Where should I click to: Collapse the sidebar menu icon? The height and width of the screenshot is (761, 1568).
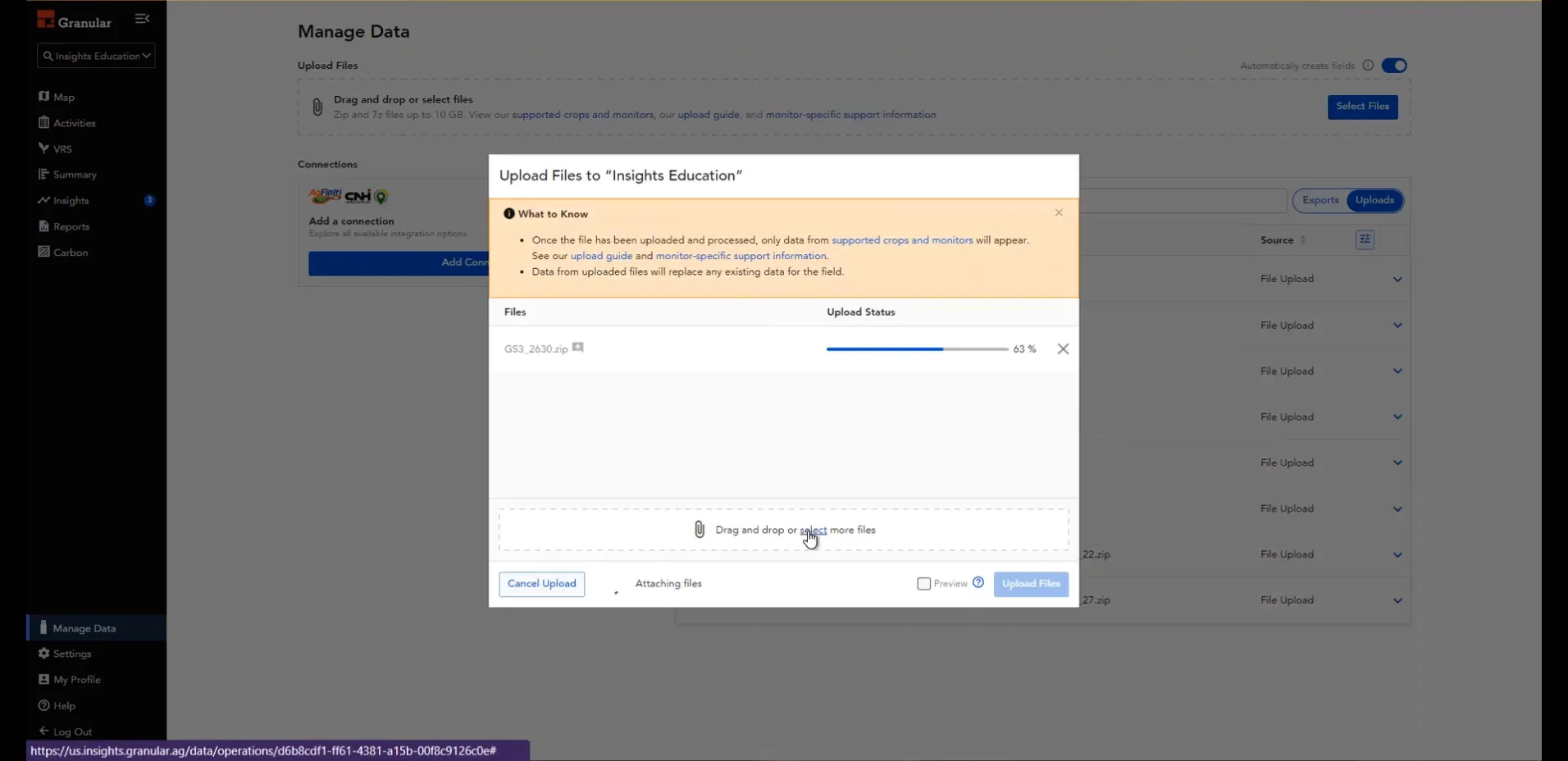142,19
